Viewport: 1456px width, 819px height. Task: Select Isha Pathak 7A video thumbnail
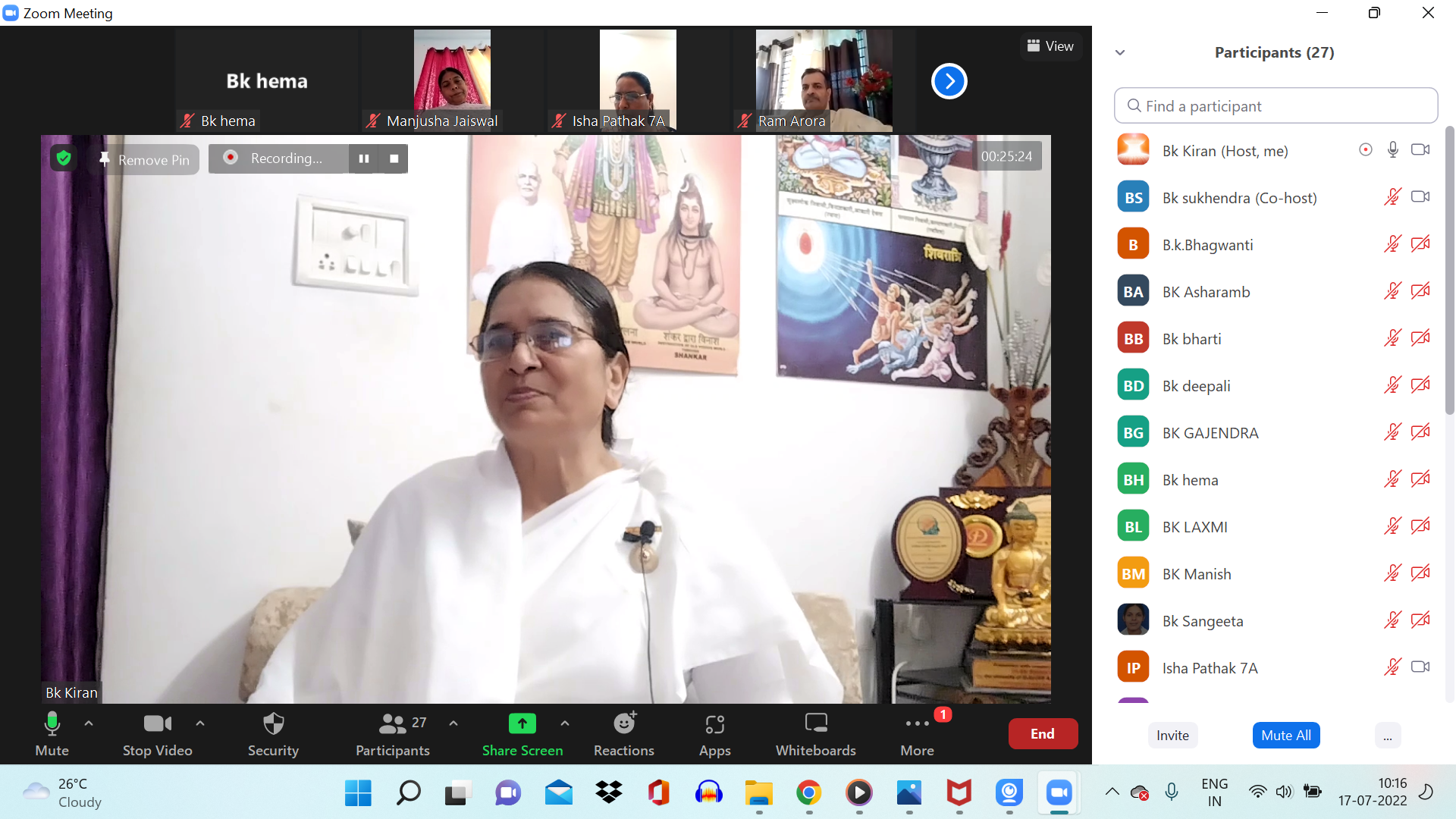[x=638, y=81]
